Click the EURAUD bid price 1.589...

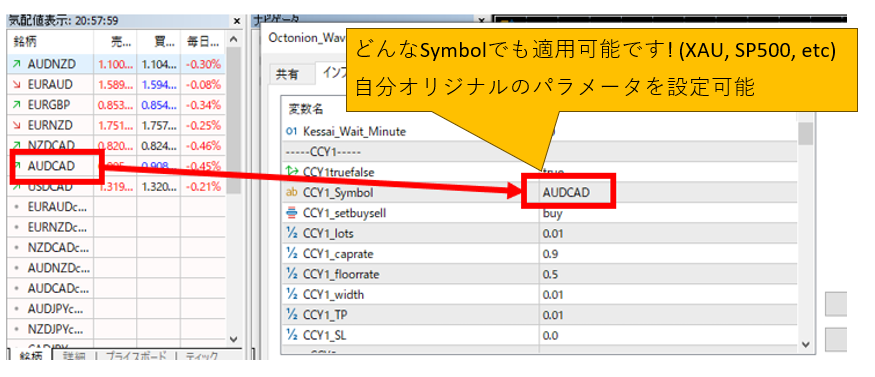[x=115, y=85]
